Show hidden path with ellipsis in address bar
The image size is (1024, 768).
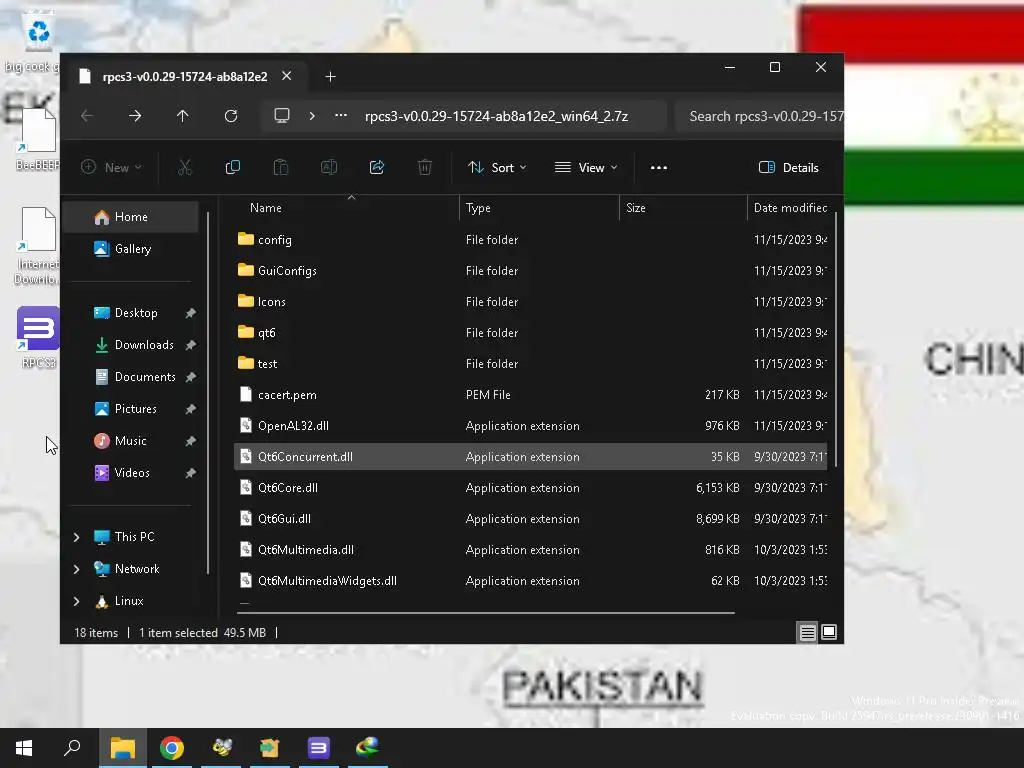click(x=341, y=116)
